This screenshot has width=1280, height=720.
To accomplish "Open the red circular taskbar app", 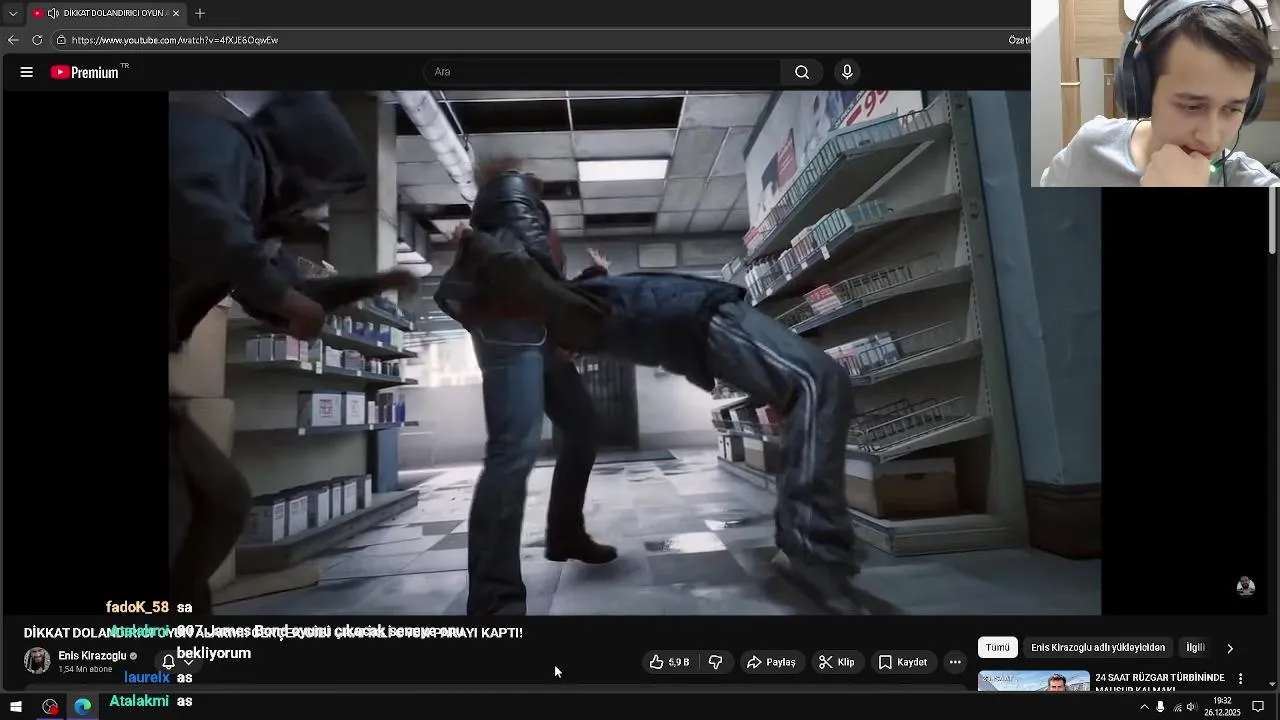I will tap(50, 707).
